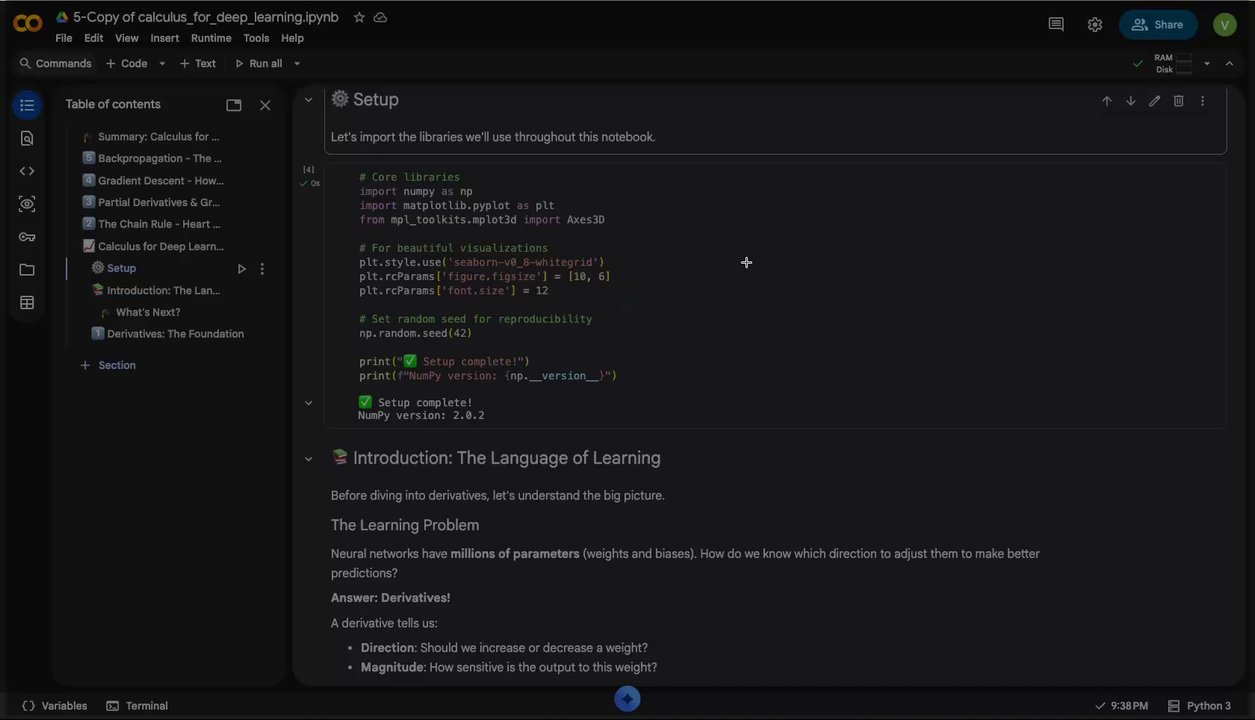Screen dimensions: 1255x720
Task: Open Setup cell more actions menu
Action: (x=1203, y=101)
